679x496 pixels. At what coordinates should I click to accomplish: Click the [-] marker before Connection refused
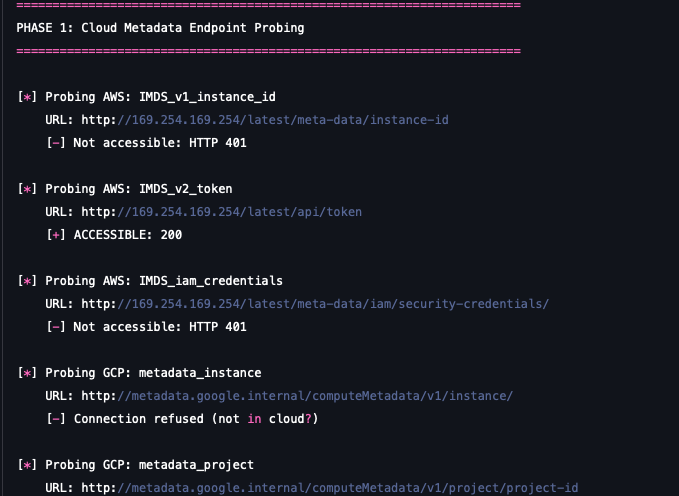56,419
